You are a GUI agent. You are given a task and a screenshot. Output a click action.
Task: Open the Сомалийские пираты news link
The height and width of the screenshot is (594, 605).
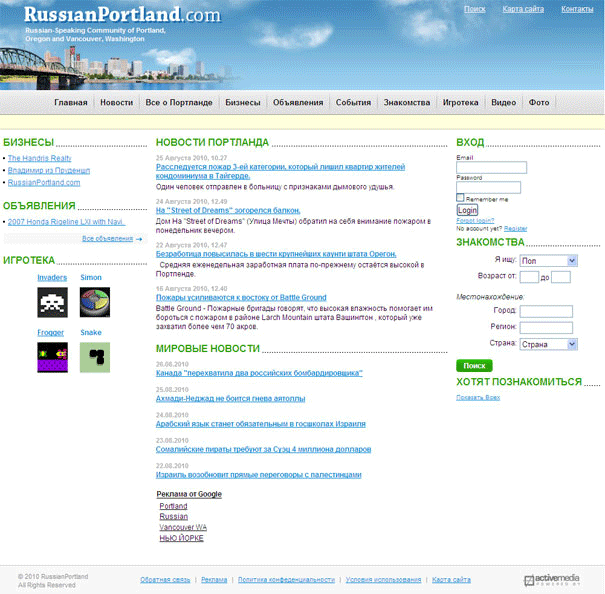click(x=264, y=450)
